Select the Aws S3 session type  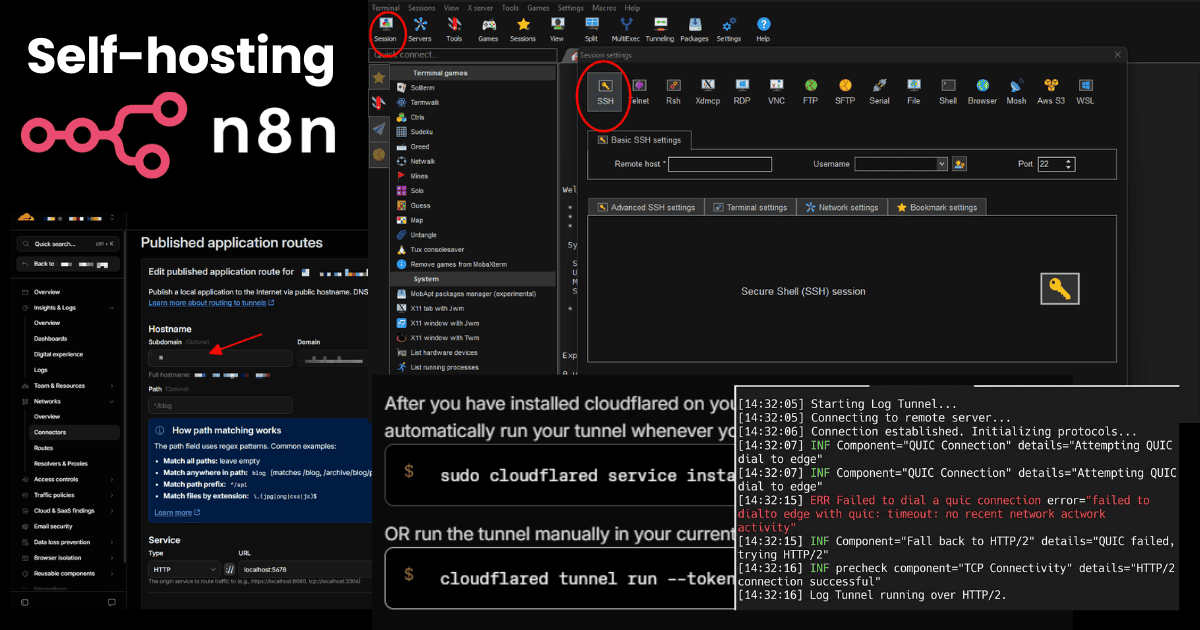click(x=1051, y=91)
